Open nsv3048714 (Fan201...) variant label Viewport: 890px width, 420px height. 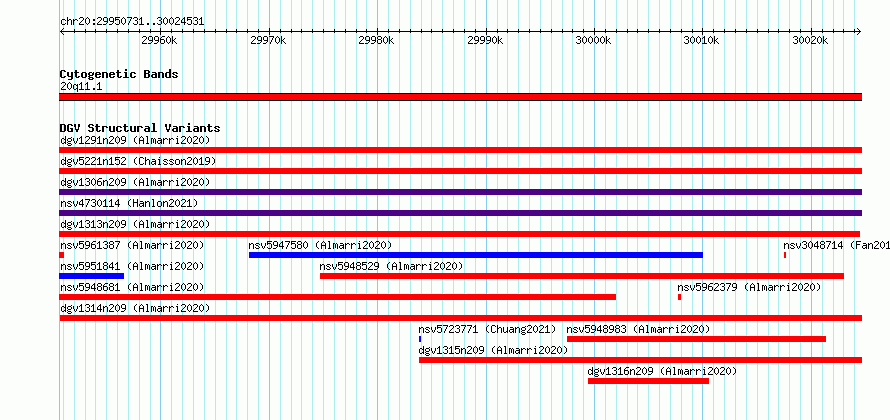(837, 245)
